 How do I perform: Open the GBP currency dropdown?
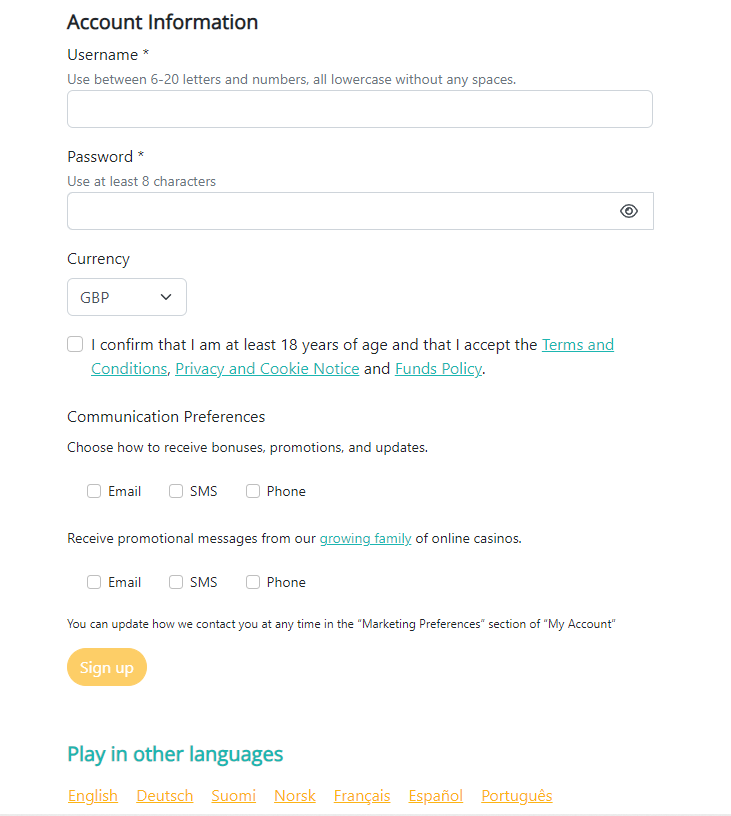[127, 297]
